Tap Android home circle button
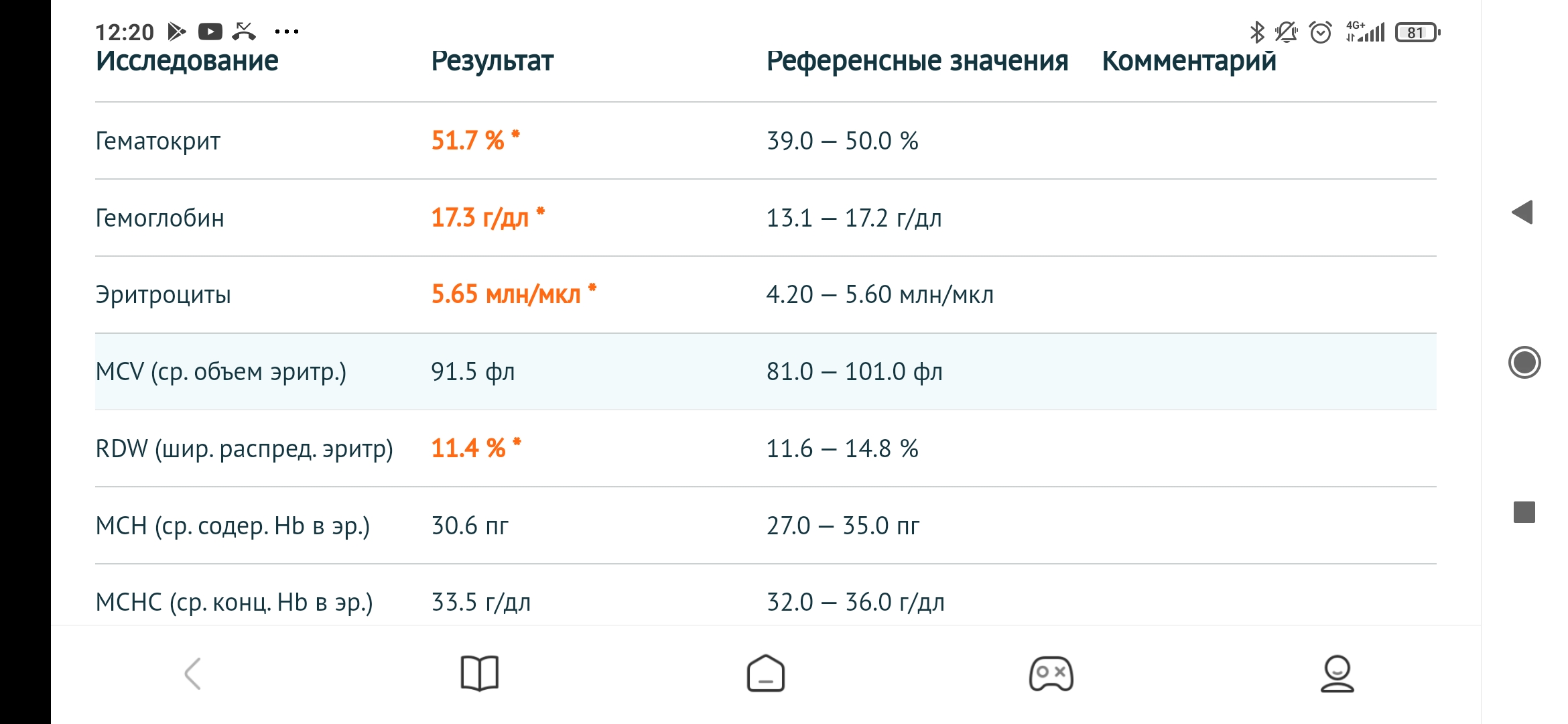The image size is (1568, 724). (1524, 363)
